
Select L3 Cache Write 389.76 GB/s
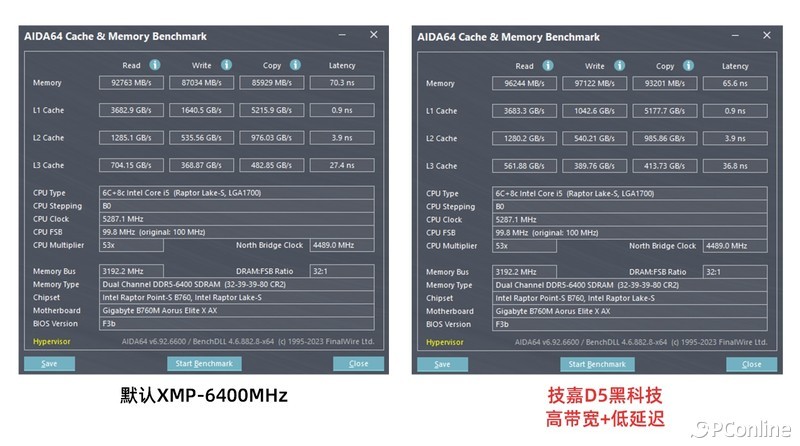pyautogui.click(x=594, y=166)
